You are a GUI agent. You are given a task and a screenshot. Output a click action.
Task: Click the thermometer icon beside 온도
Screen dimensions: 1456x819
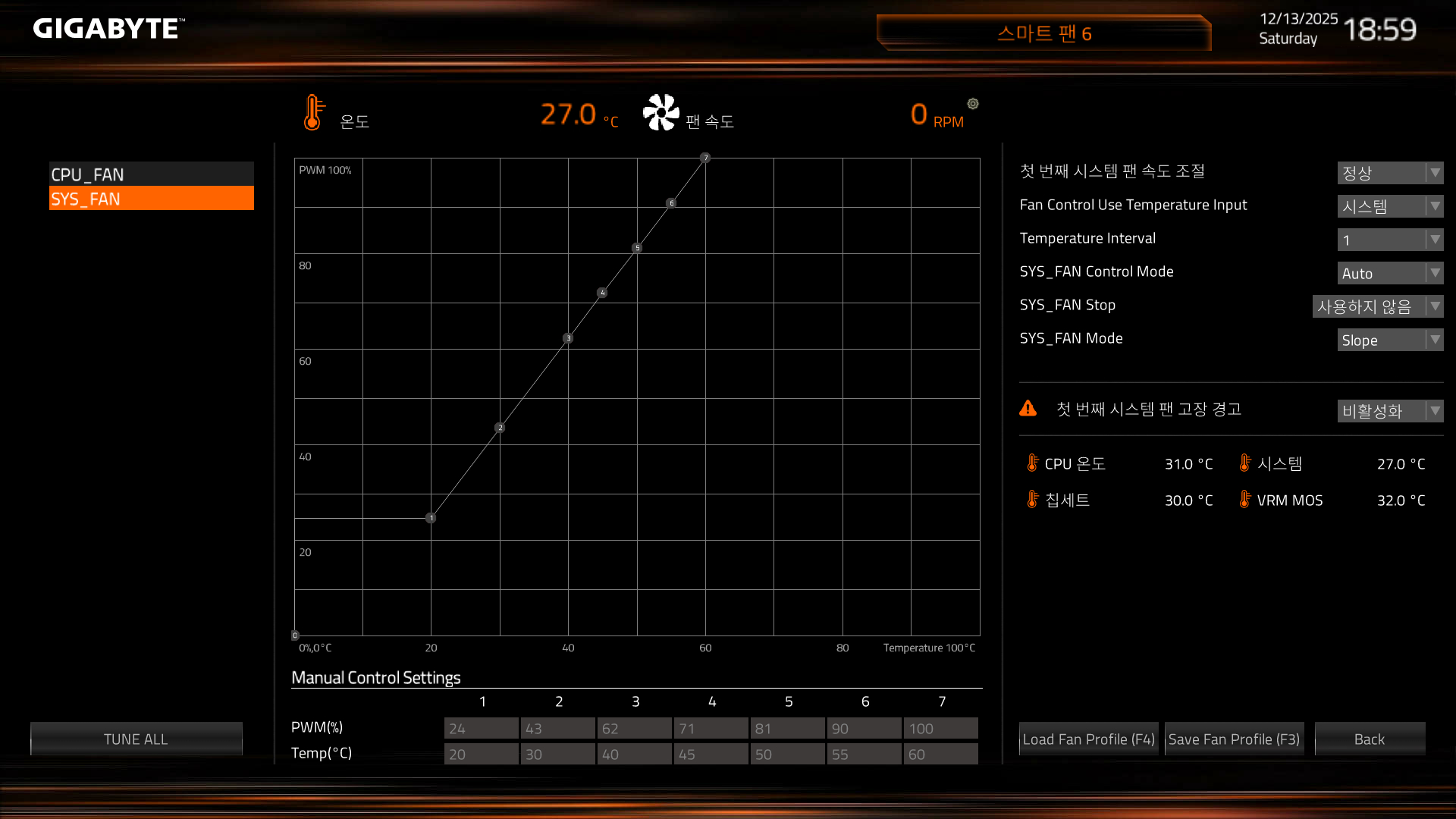pyautogui.click(x=312, y=113)
